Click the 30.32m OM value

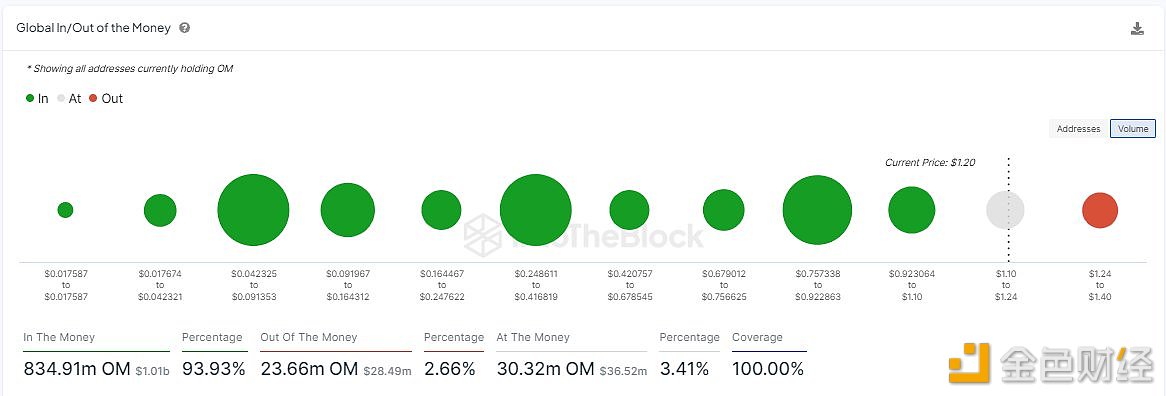545,369
